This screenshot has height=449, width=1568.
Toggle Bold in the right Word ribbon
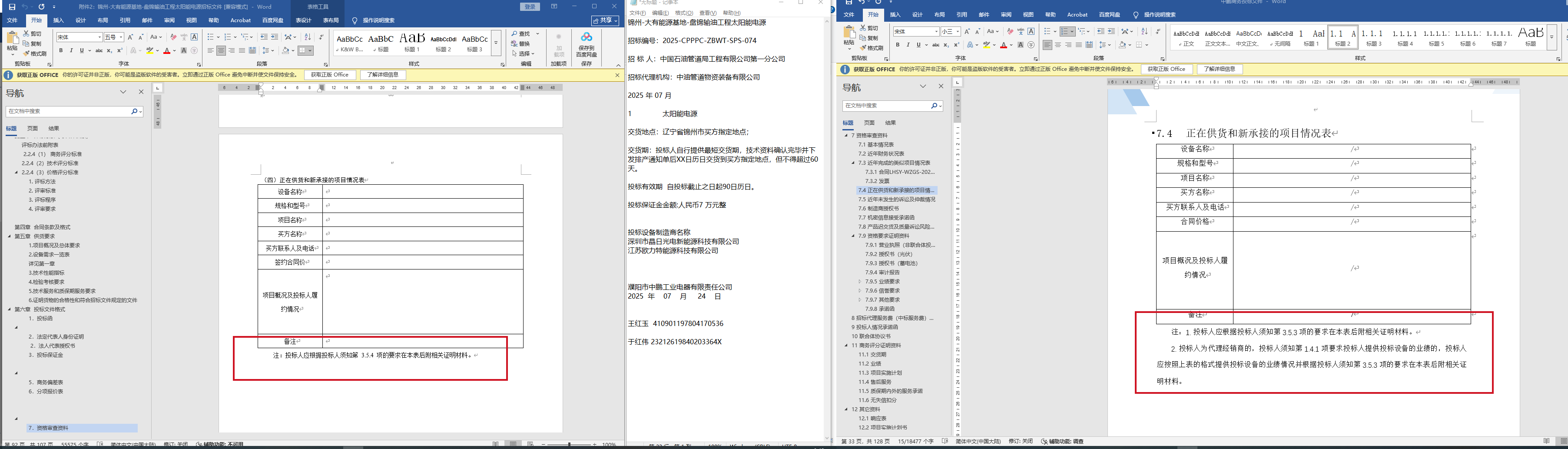pos(898,45)
